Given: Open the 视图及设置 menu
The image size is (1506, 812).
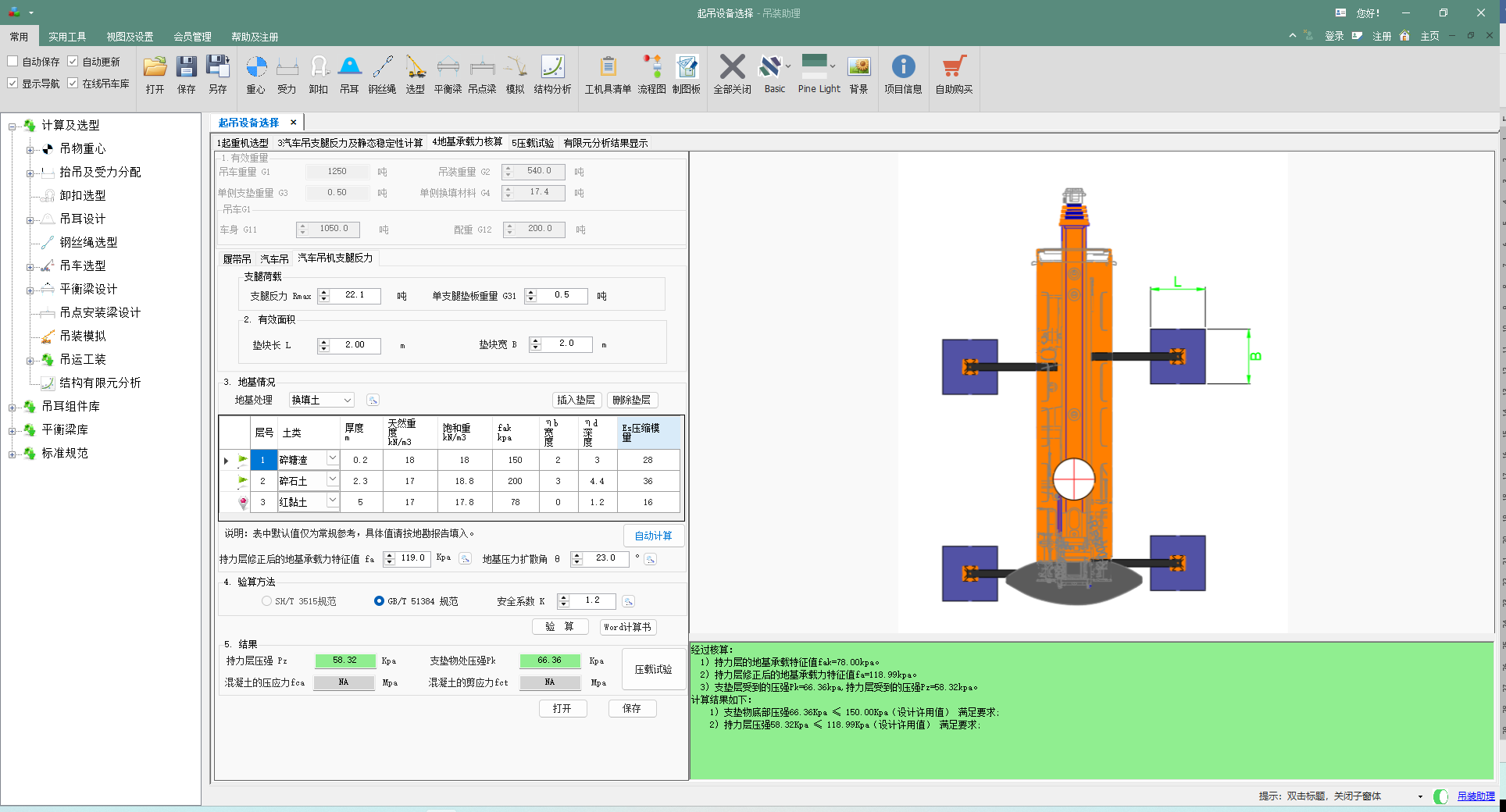Looking at the screenshot, I should [130, 37].
